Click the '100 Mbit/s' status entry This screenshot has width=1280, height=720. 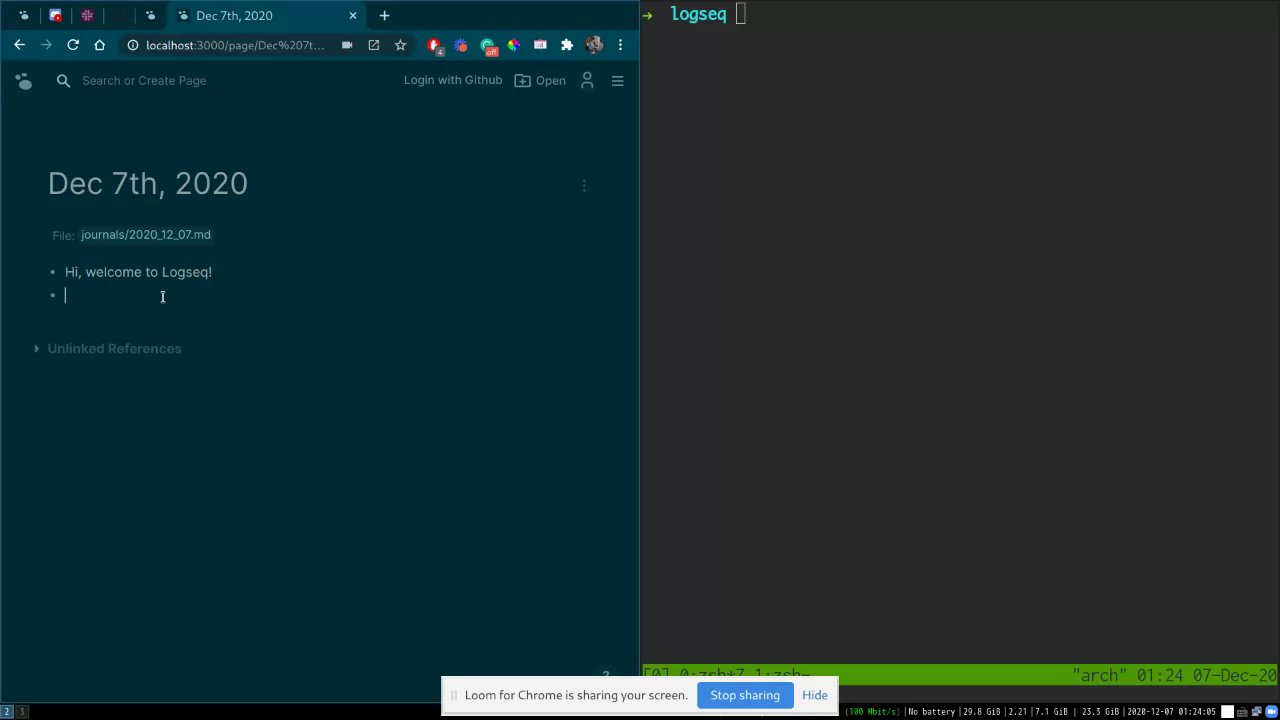(x=874, y=712)
